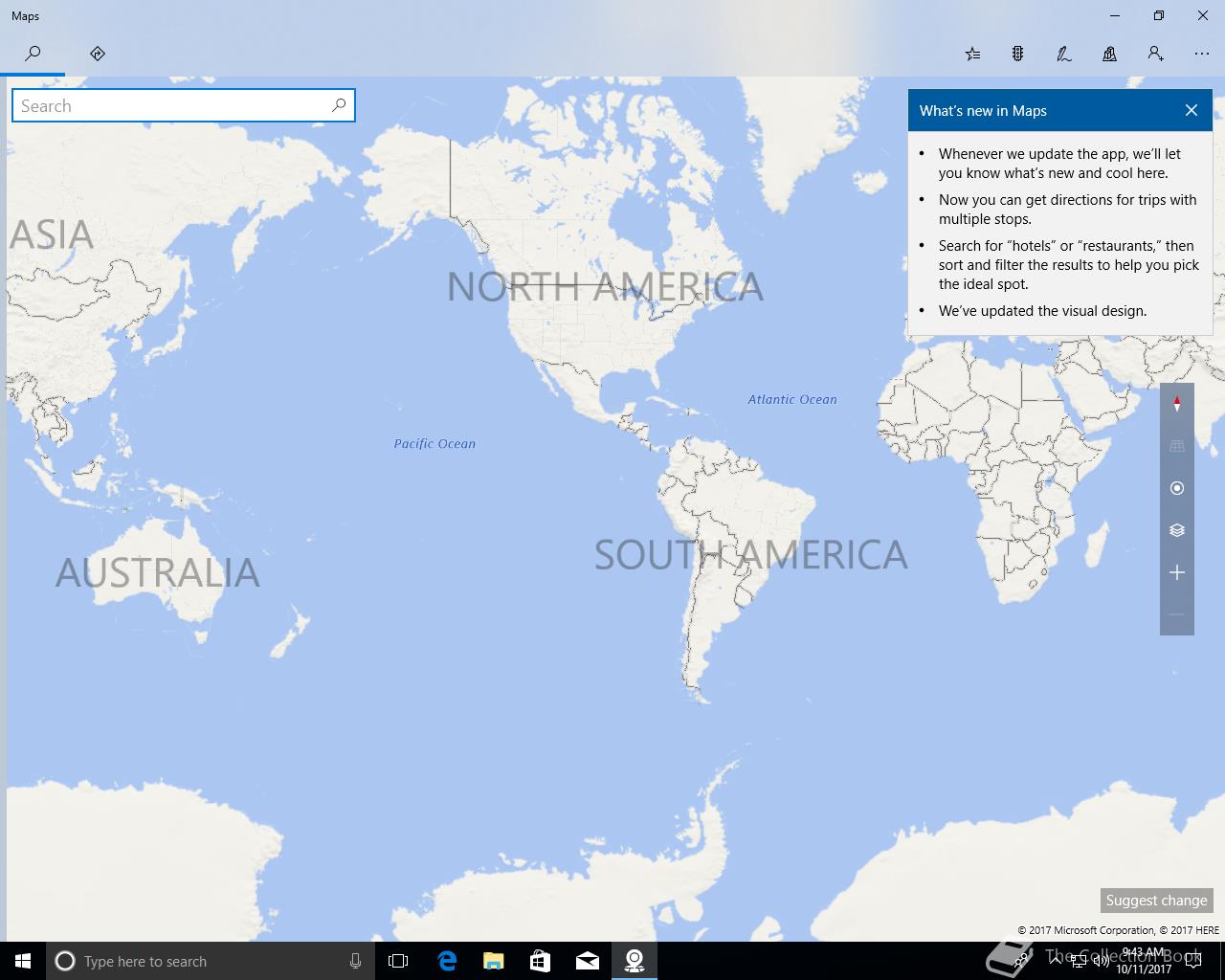Open Saved places favorites icon
This screenshot has height=980, width=1225.
click(x=972, y=54)
